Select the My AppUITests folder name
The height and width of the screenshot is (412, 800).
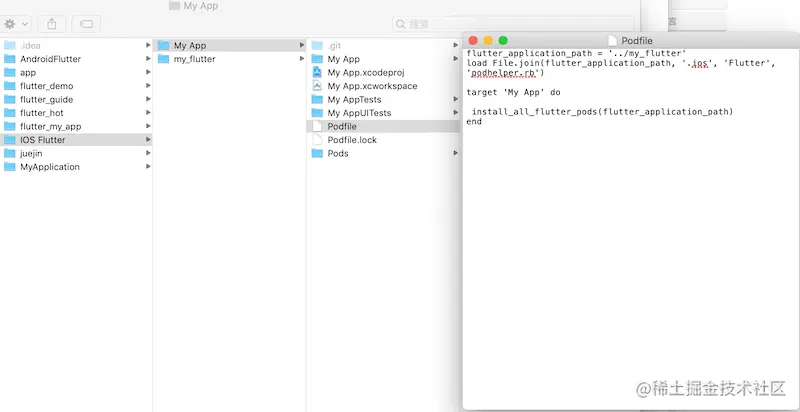tap(359, 113)
